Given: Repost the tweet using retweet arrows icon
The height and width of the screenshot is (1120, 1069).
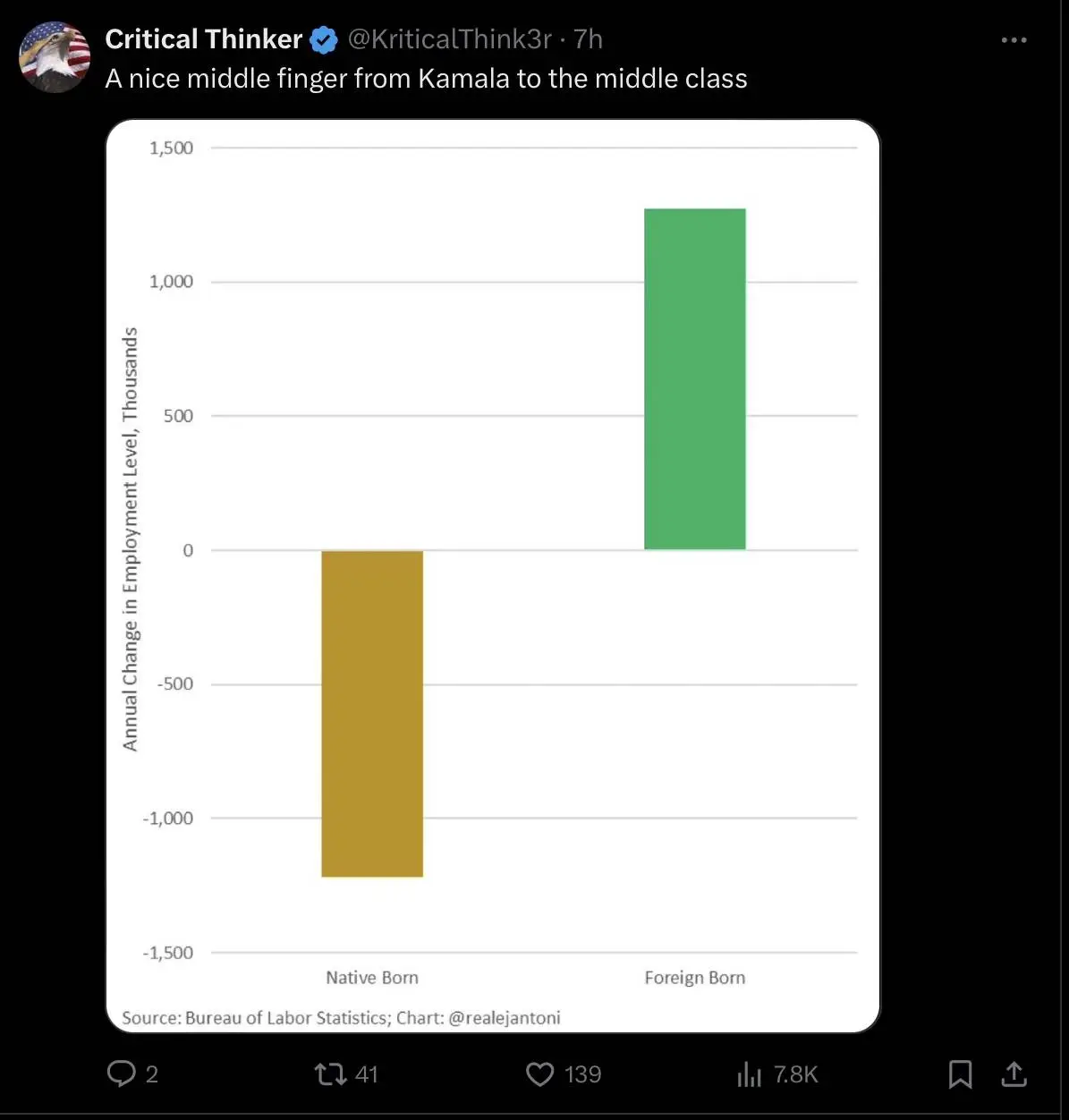Looking at the screenshot, I should click(x=331, y=1073).
